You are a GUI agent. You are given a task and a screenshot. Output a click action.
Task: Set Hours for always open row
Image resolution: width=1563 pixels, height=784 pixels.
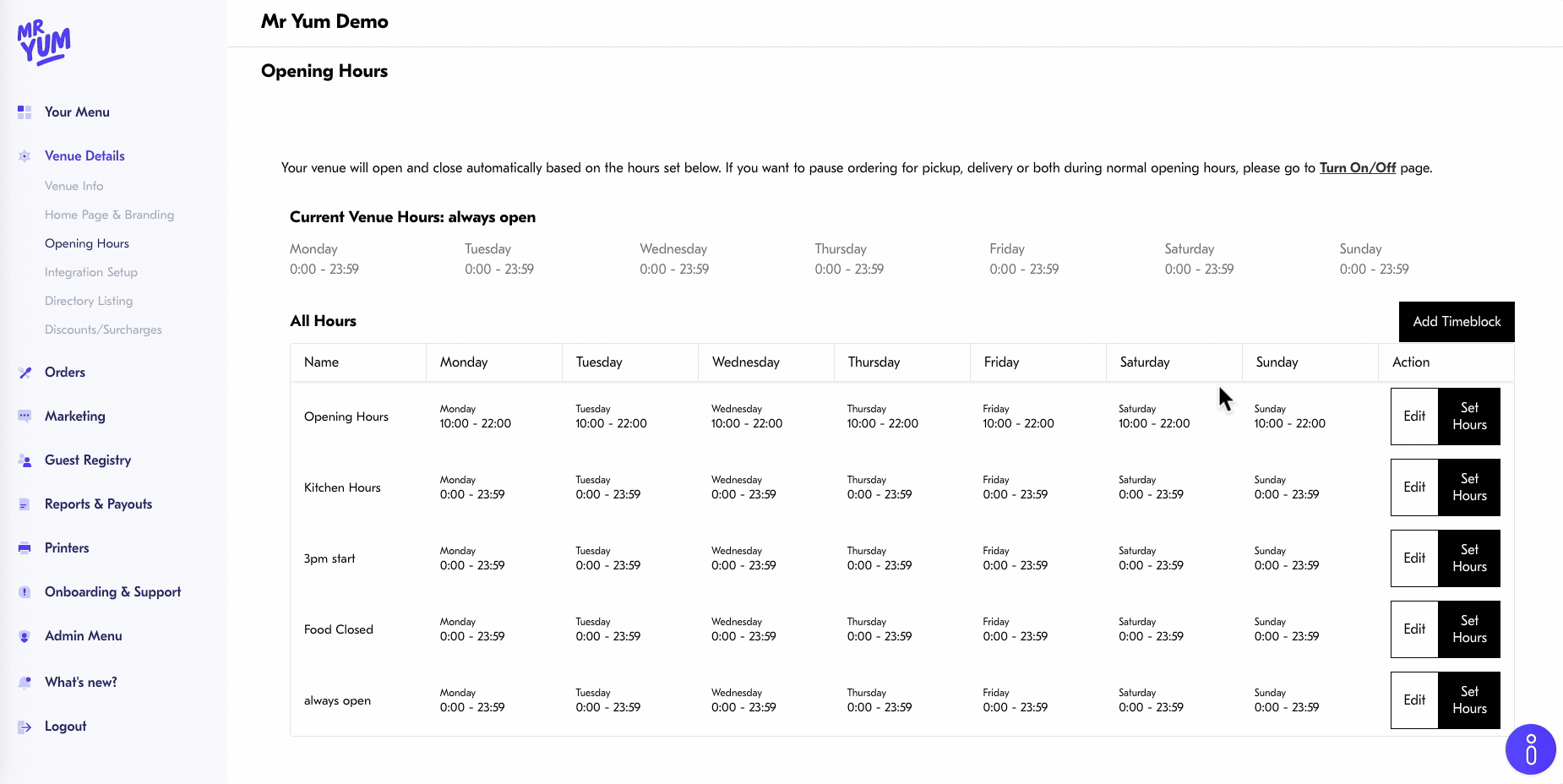click(x=1469, y=700)
